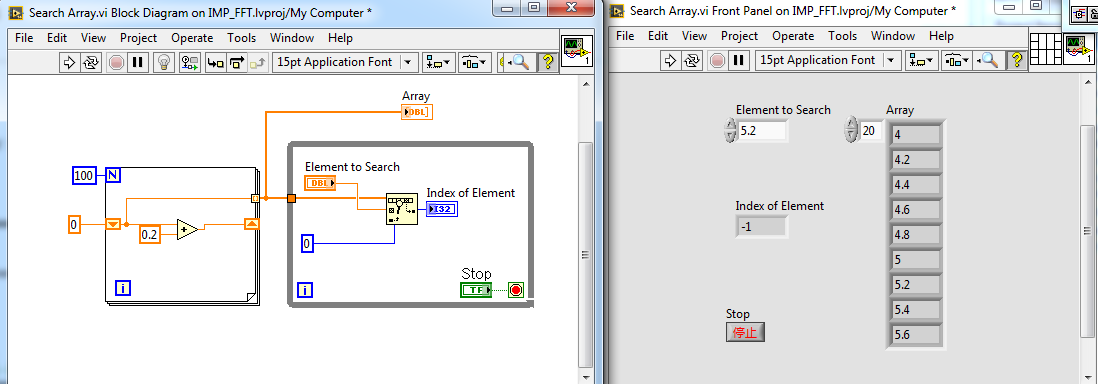Click Search Array function node
Screen dimensions: 1098x384
(401, 209)
